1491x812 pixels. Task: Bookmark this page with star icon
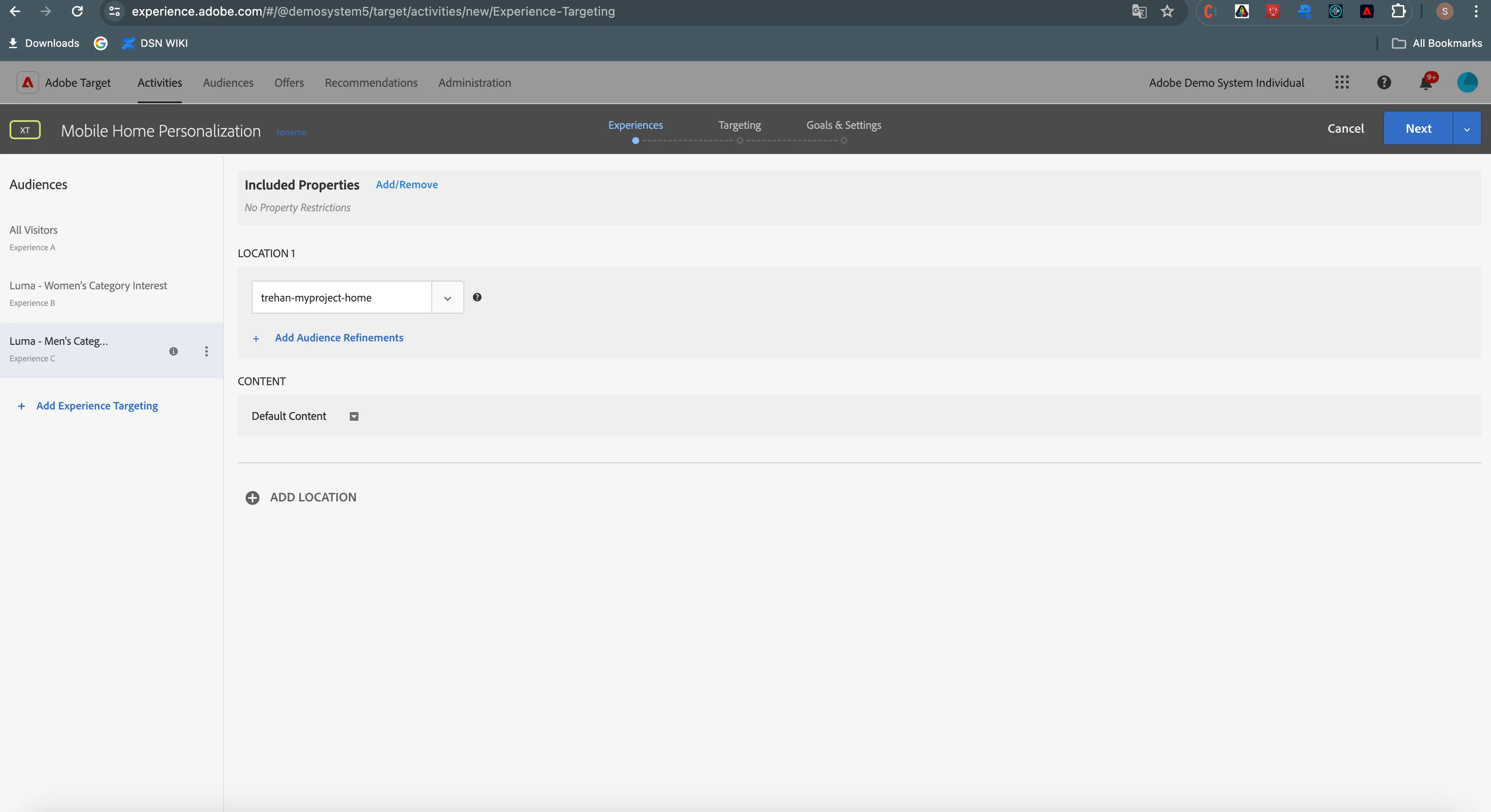coord(1167,12)
